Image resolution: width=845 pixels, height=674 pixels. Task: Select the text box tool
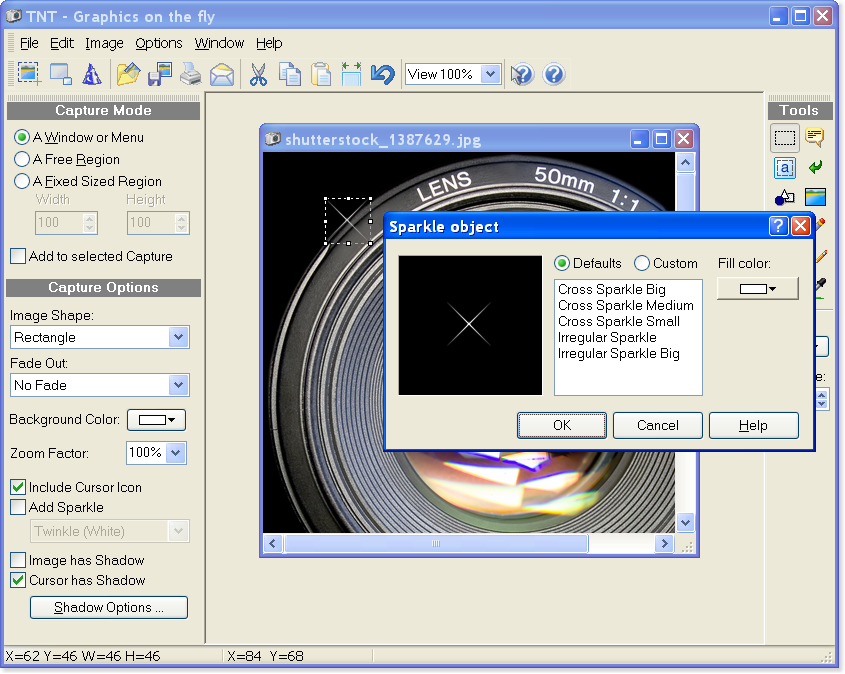pos(785,168)
